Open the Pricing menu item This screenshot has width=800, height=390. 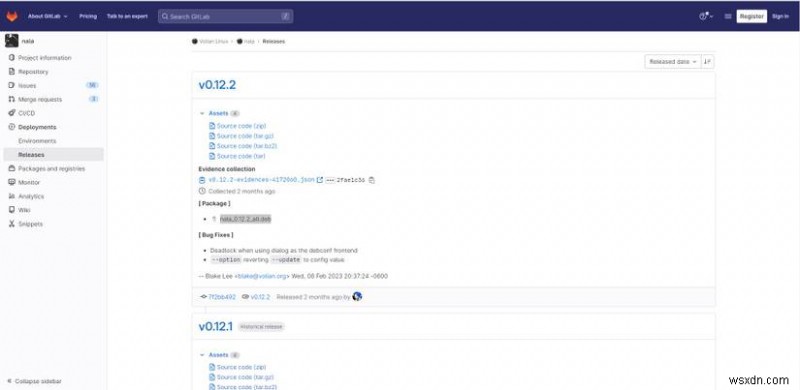88,16
